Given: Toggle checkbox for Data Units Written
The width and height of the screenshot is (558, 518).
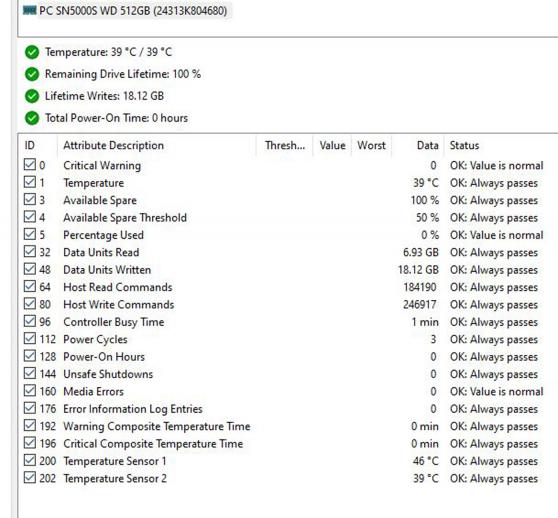Looking at the screenshot, I should [30, 269].
